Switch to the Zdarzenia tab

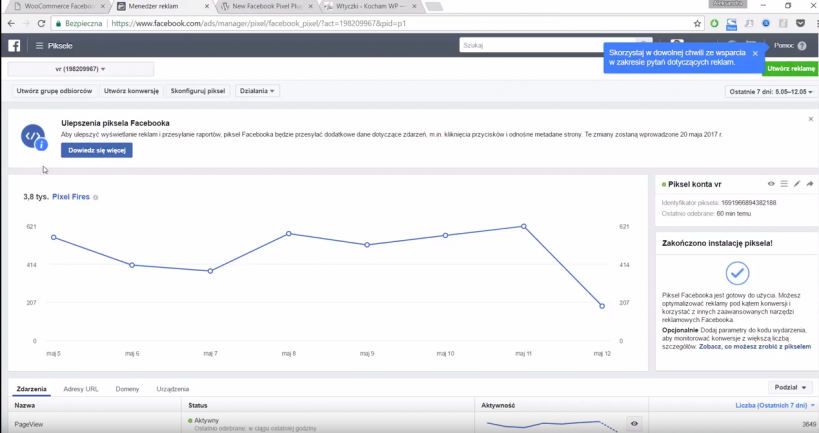31,389
